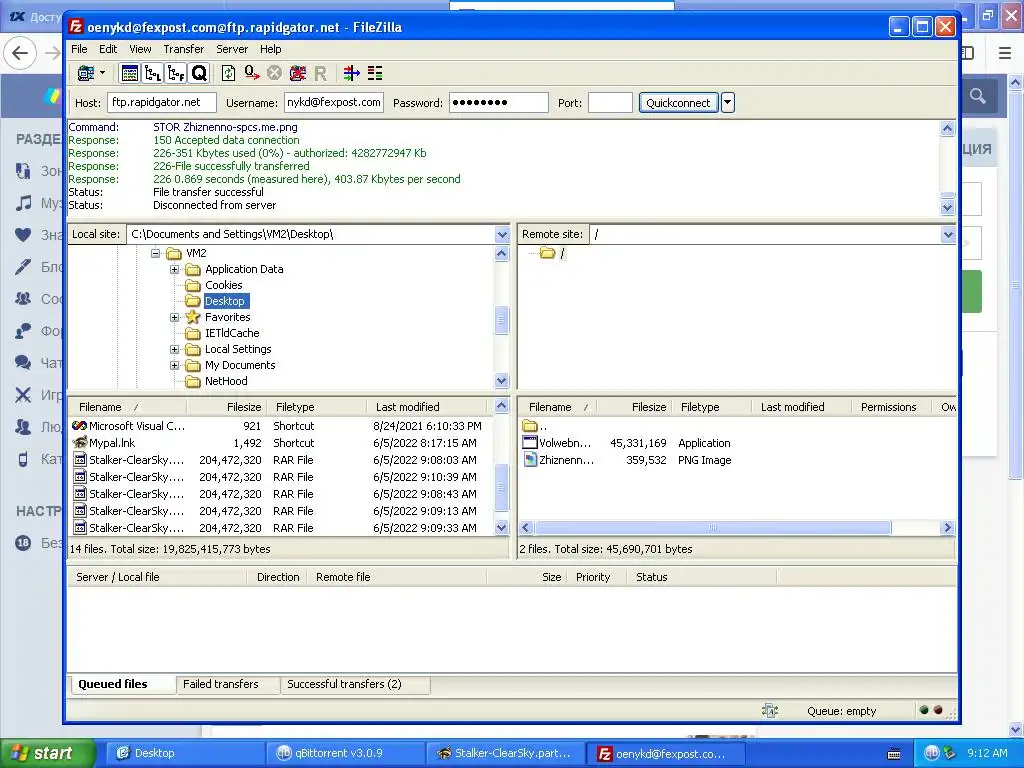Reconnect to last server (R icon)
The height and width of the screenshot is (768, 1024).
click(x=320, y=73)
